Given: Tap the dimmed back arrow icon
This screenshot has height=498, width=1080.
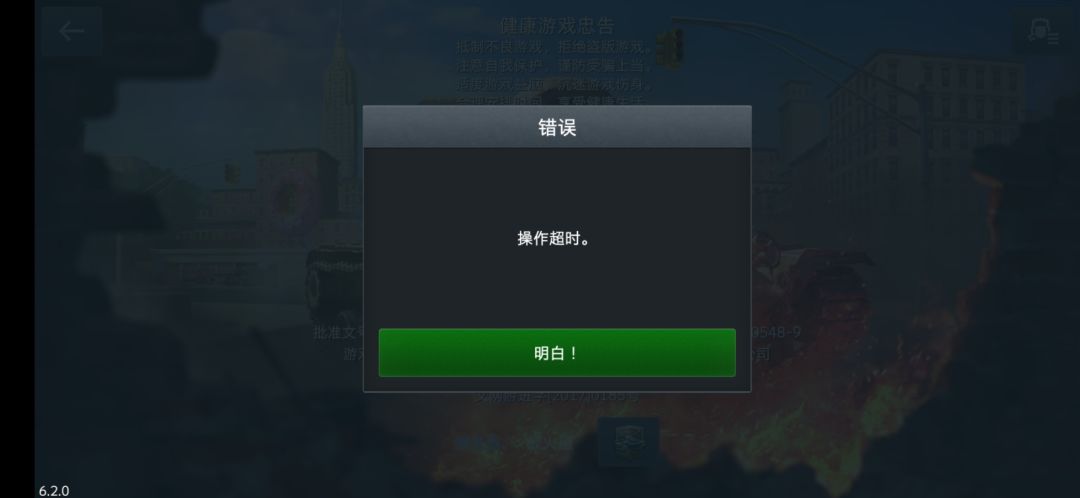Looking at the screenshot, I should tap(72, 31).
